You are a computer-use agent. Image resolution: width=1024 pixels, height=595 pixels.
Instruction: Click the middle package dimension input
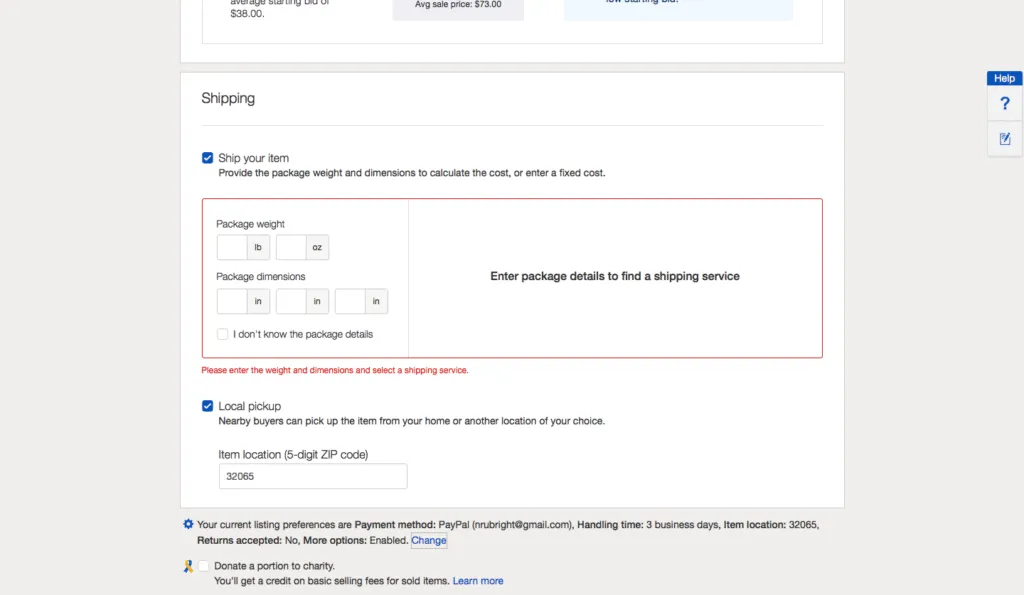point(289,301)
